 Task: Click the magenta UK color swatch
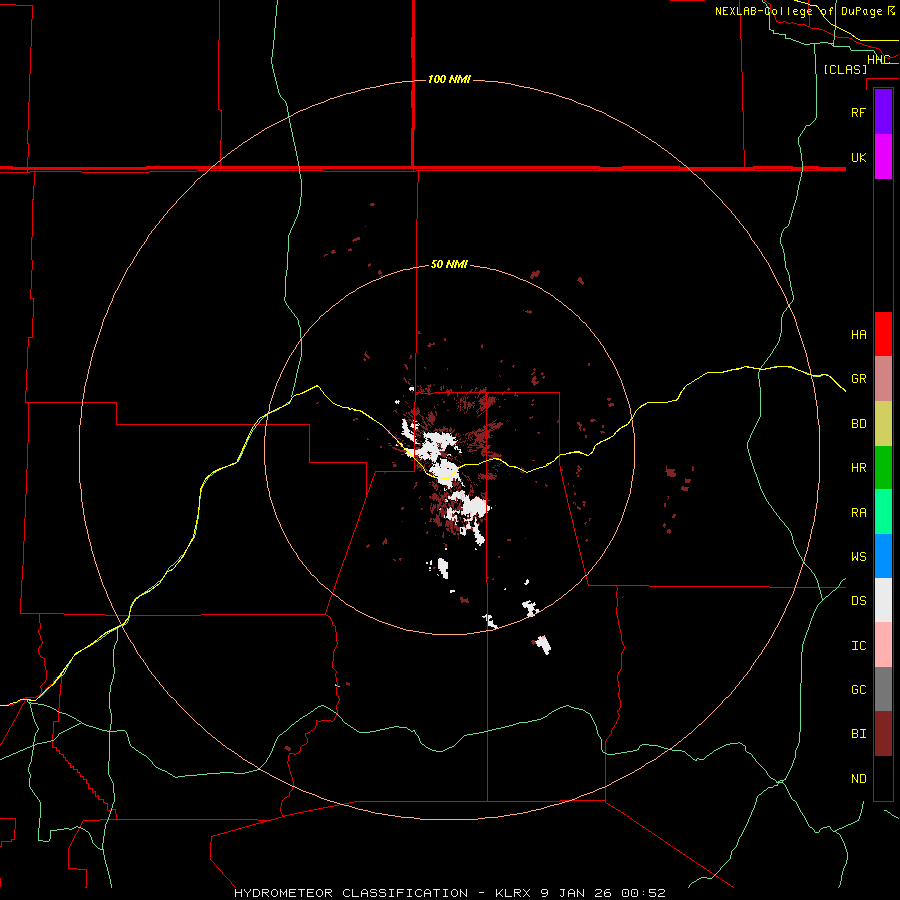[x=883, y=157]
